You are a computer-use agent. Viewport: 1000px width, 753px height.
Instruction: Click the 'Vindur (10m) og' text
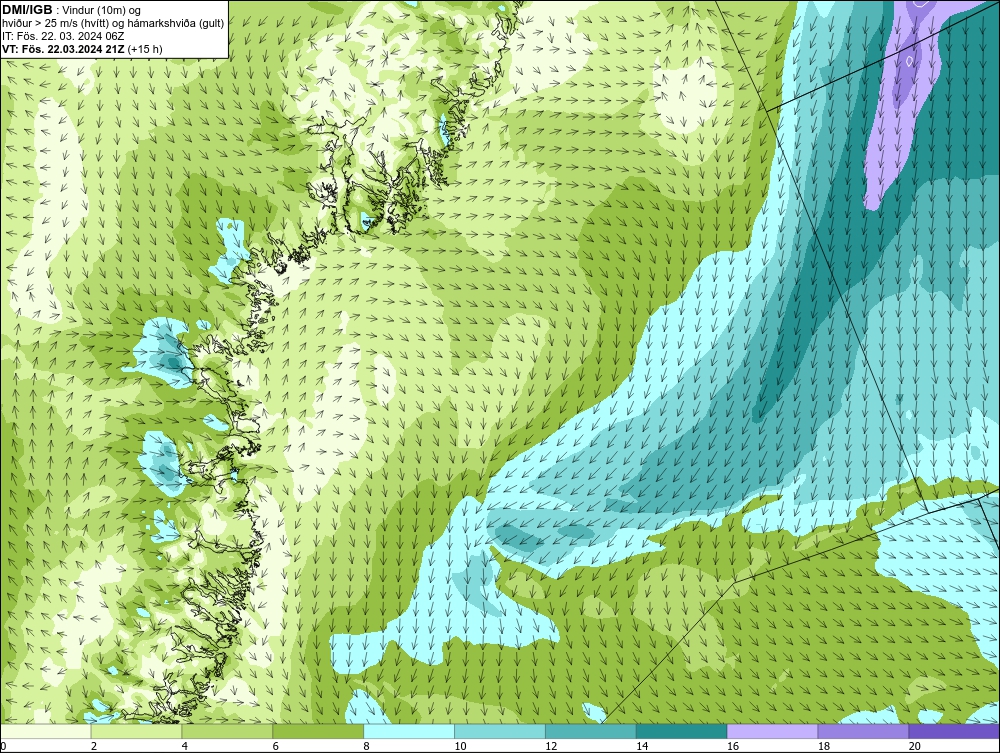pyautogui.click(x=102, y=10)
